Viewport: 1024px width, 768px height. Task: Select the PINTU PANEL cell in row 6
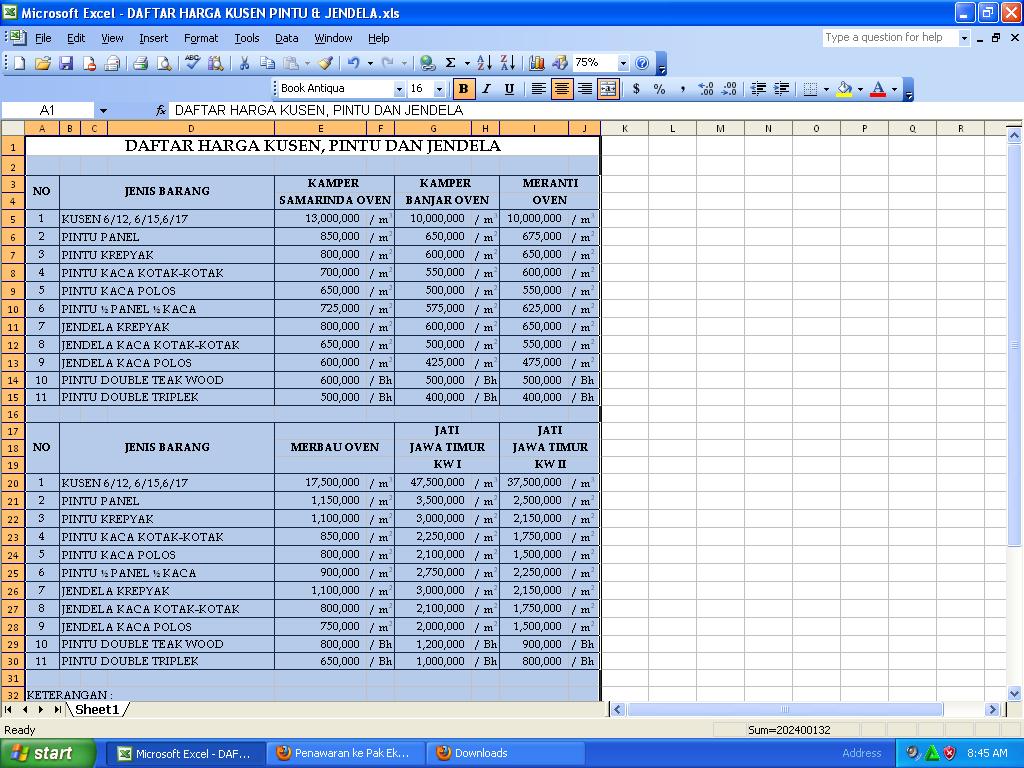coord(167,236)
